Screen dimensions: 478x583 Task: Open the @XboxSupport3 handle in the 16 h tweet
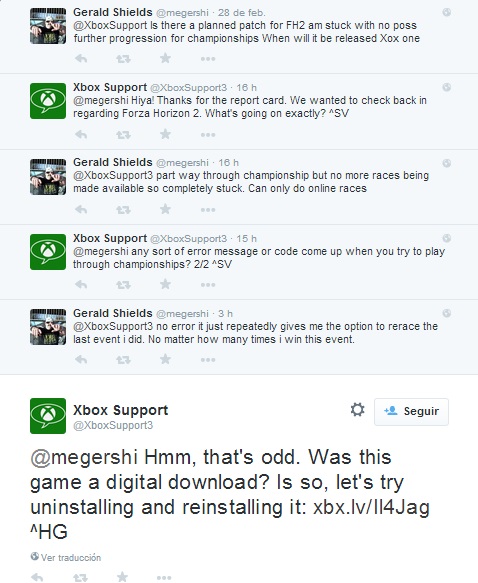point(188,88)
